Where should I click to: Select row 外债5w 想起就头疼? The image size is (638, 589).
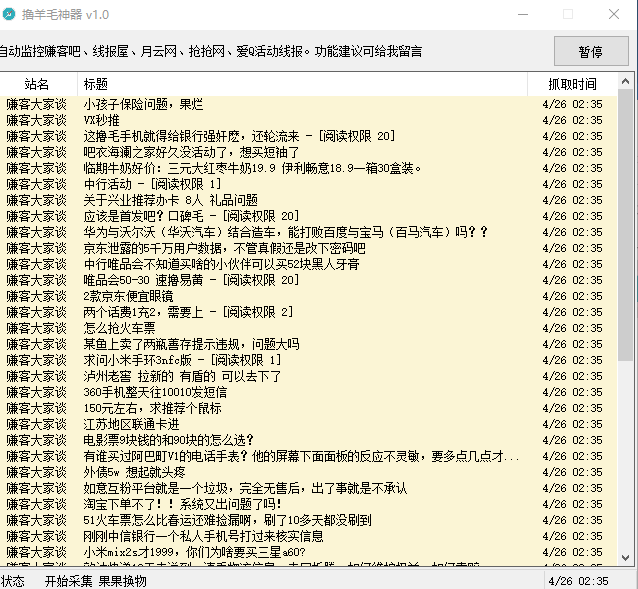click(308, 472)
